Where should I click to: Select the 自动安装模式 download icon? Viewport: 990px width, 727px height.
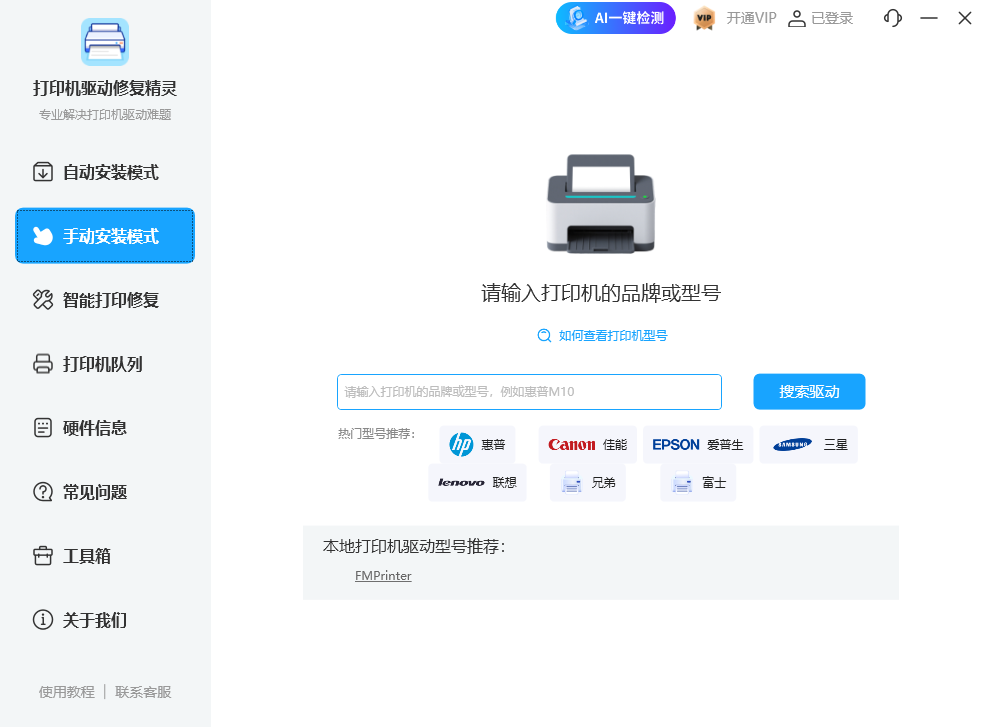(x=41, y=172)
